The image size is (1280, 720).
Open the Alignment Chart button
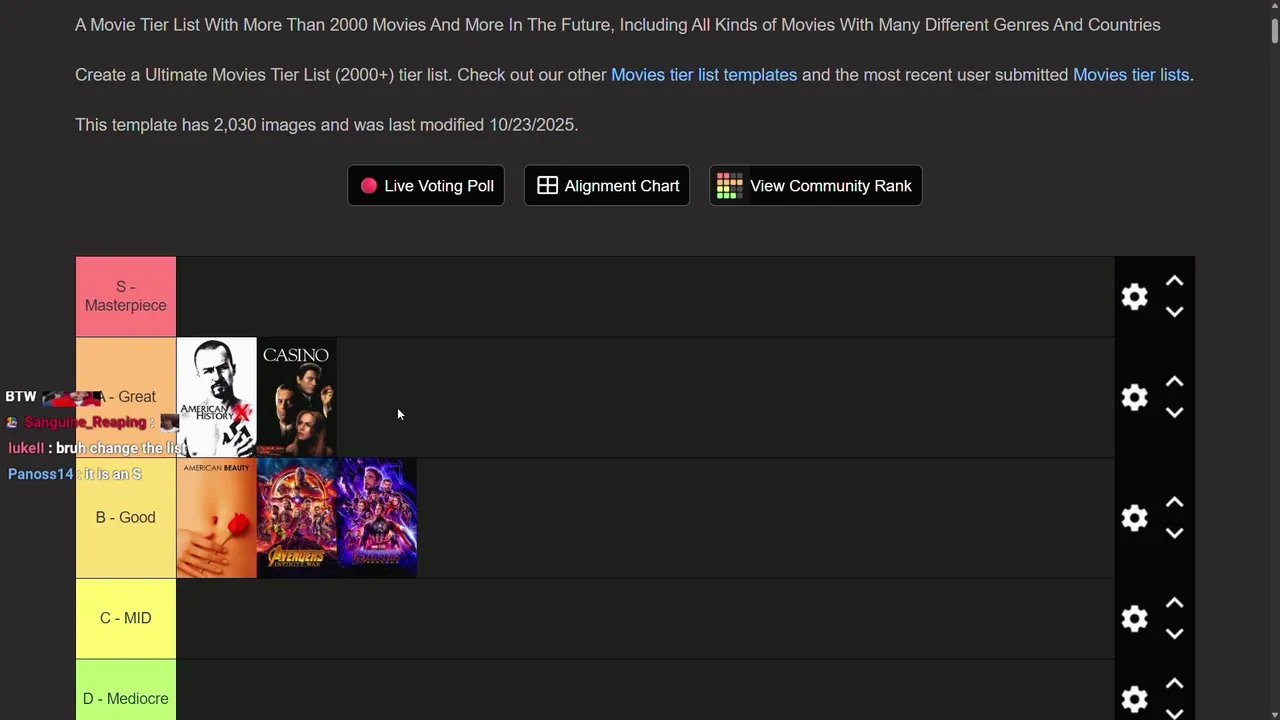pyautogui.click(x=607, y=186)
